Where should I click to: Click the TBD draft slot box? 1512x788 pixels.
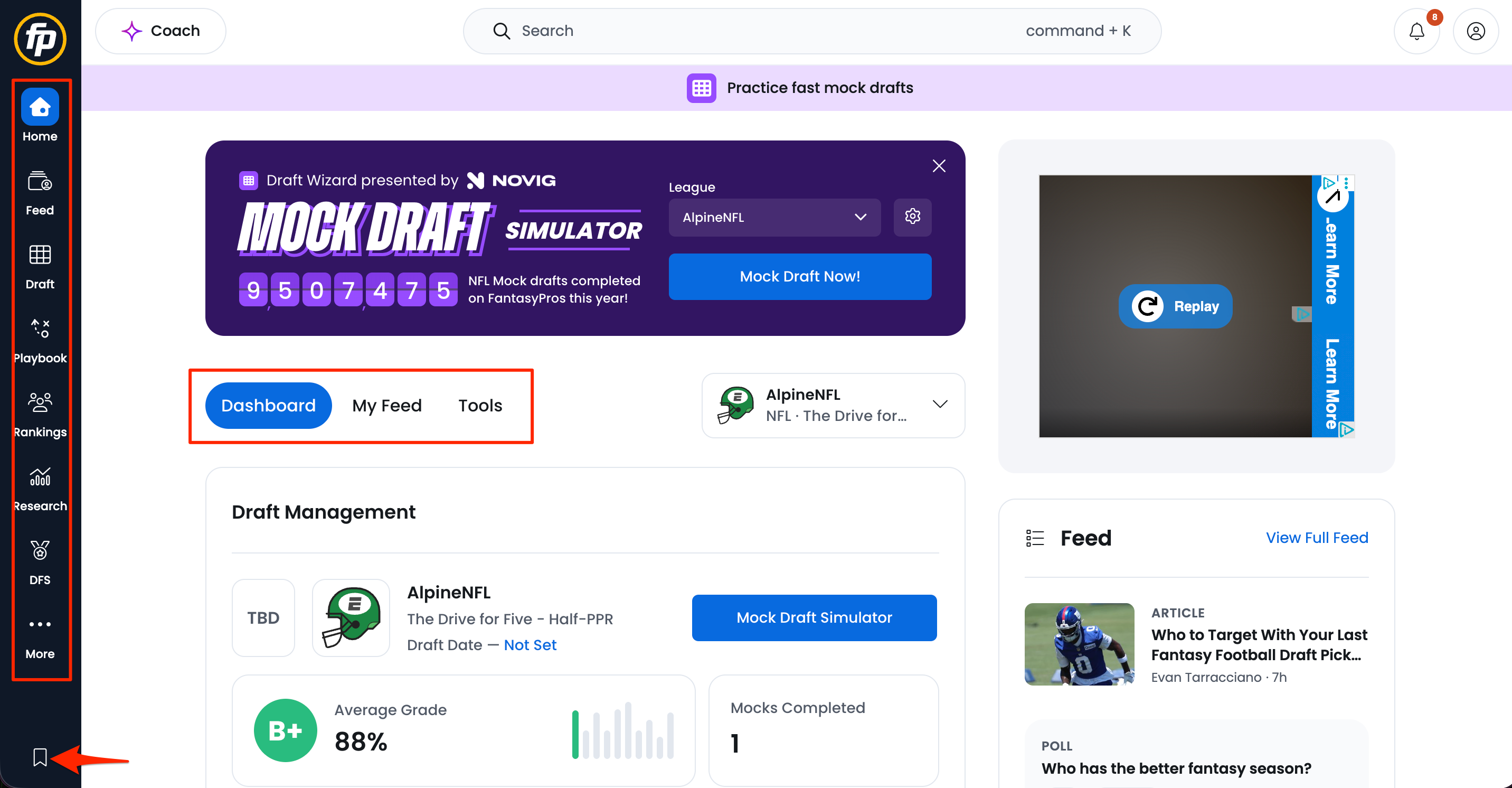pyautogui.click(x=263, y=618)
